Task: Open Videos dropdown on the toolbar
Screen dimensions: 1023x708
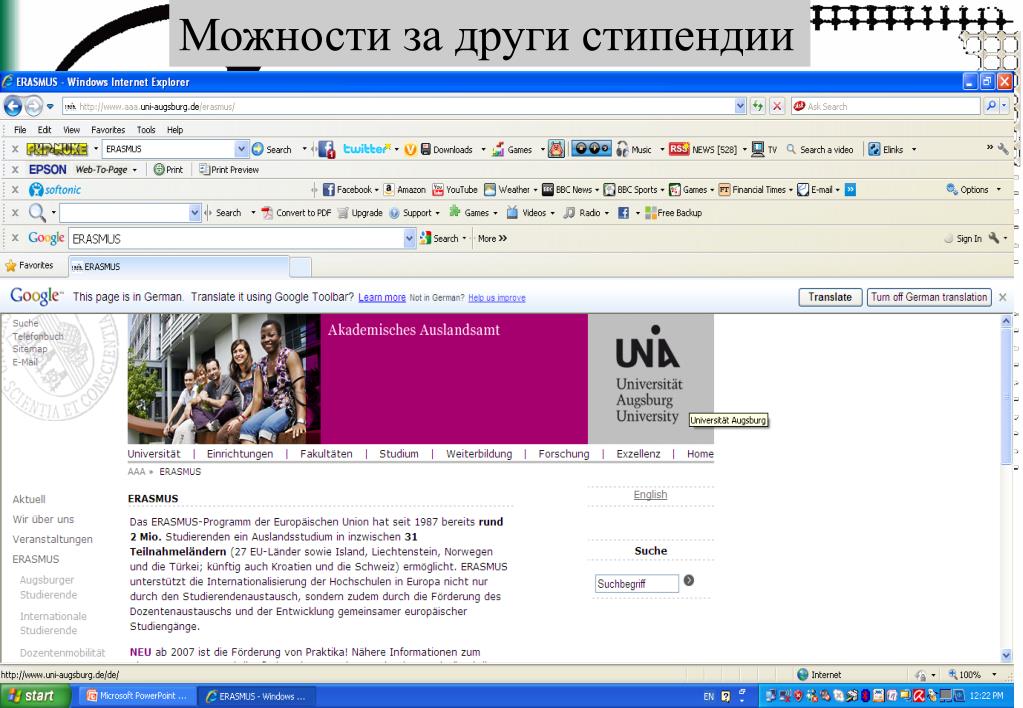Action: [x=530, y=213]
